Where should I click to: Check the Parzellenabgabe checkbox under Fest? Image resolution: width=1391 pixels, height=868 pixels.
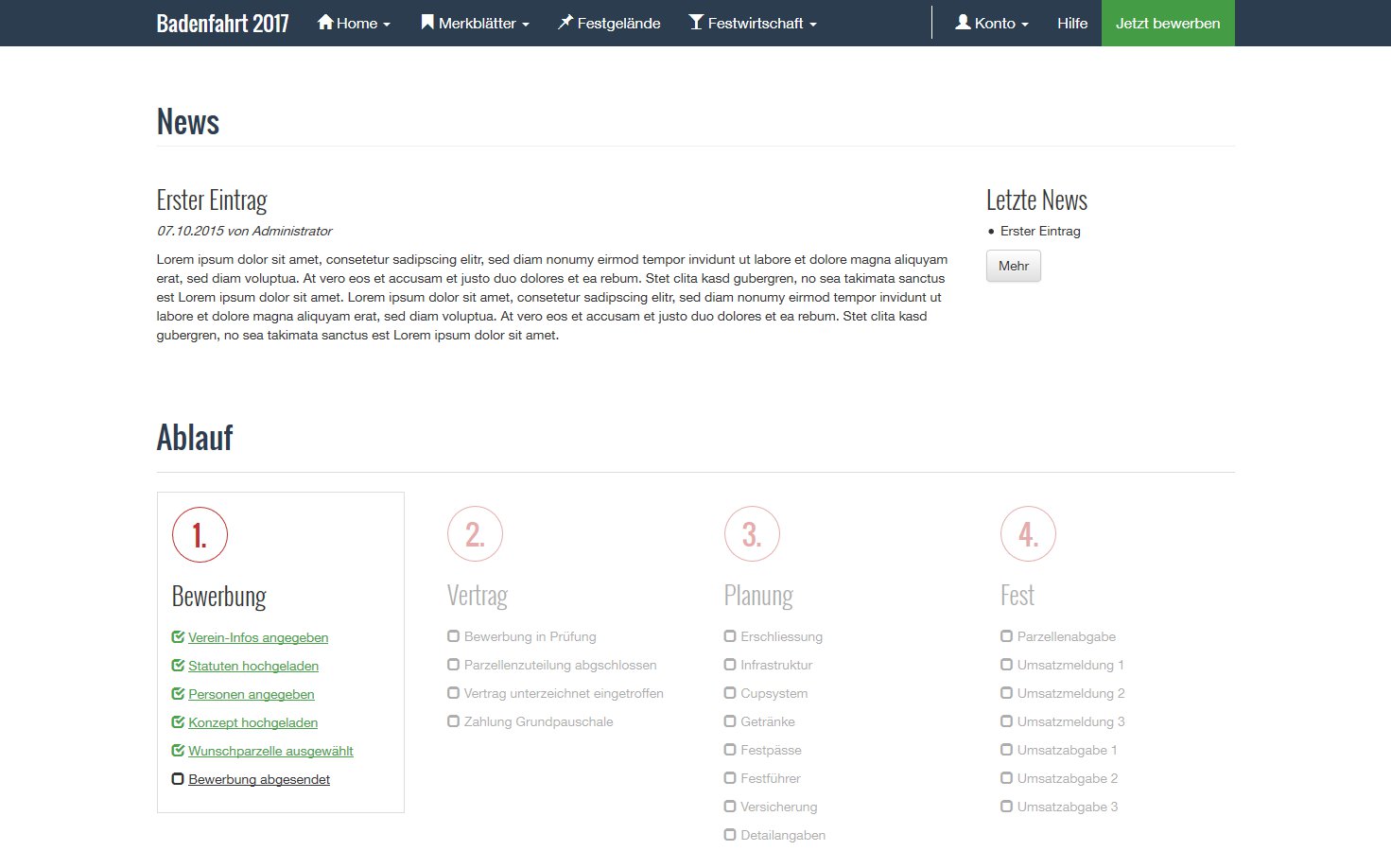point(1005,635)
